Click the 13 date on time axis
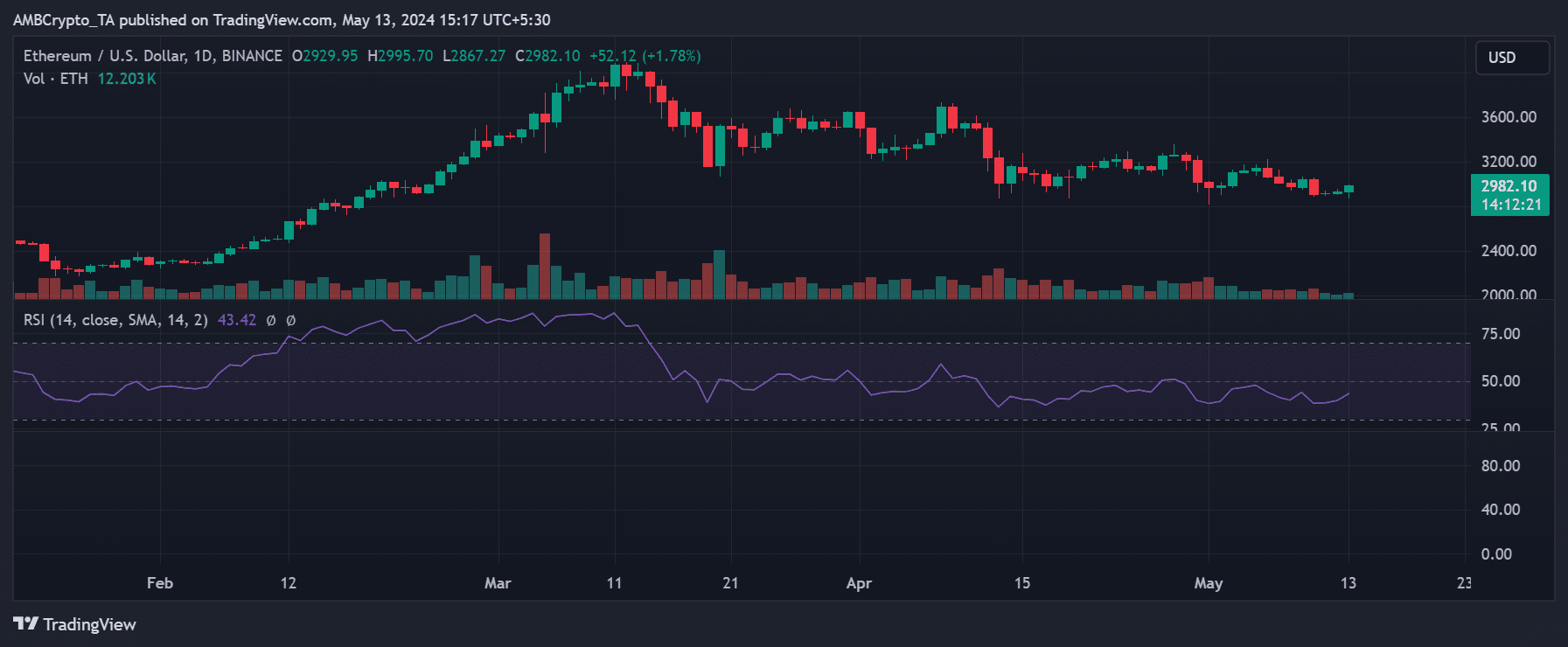Image resolution: width=1568 pixels, height=647 pixels. pyautogui.click(x=1348, y=583)
